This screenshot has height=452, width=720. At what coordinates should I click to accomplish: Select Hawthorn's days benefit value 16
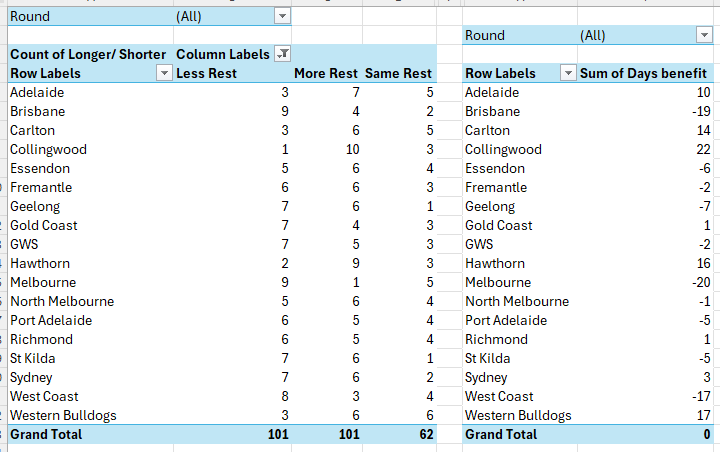(x=703, y=263)
